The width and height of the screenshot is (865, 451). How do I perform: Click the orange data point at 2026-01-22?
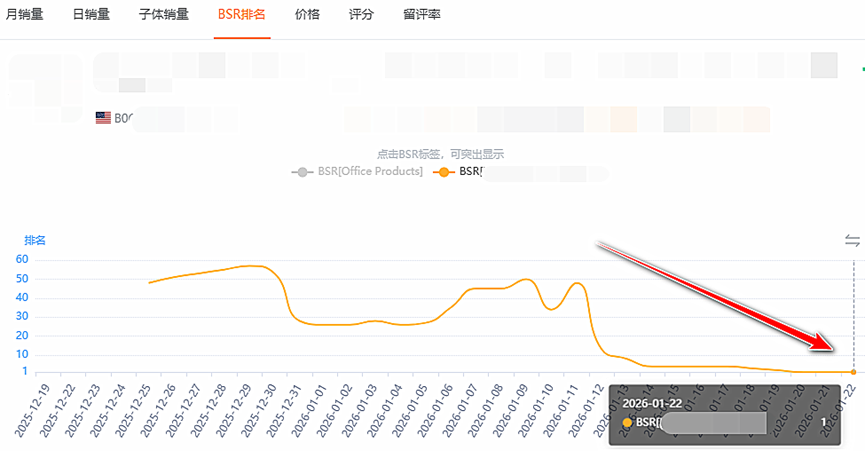[853, 372]
